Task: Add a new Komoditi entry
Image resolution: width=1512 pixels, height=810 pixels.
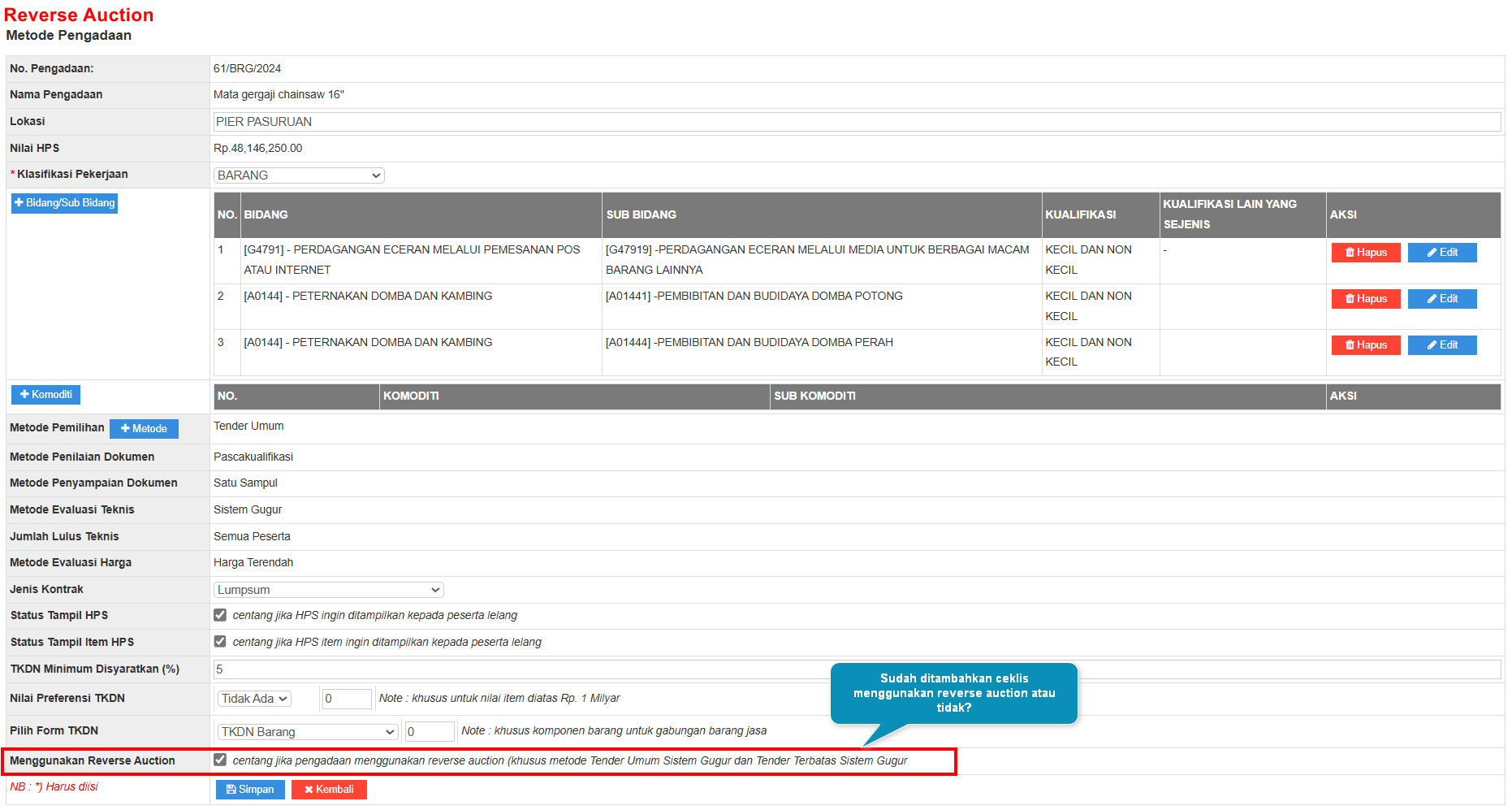Action: tap(46, 395)
